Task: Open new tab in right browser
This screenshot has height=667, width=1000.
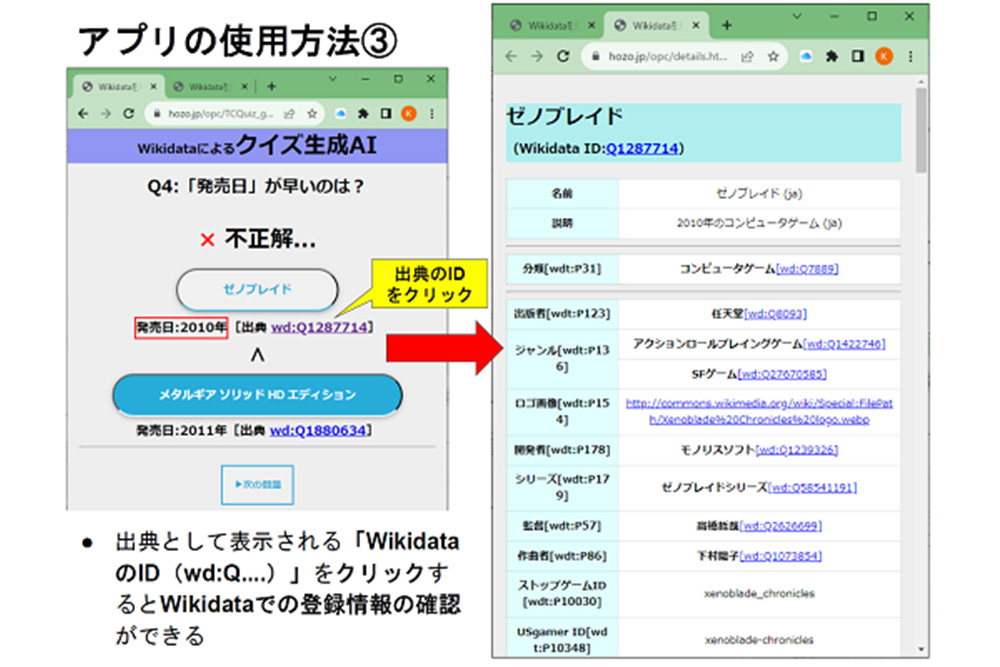Action: [x=726, y=26]
